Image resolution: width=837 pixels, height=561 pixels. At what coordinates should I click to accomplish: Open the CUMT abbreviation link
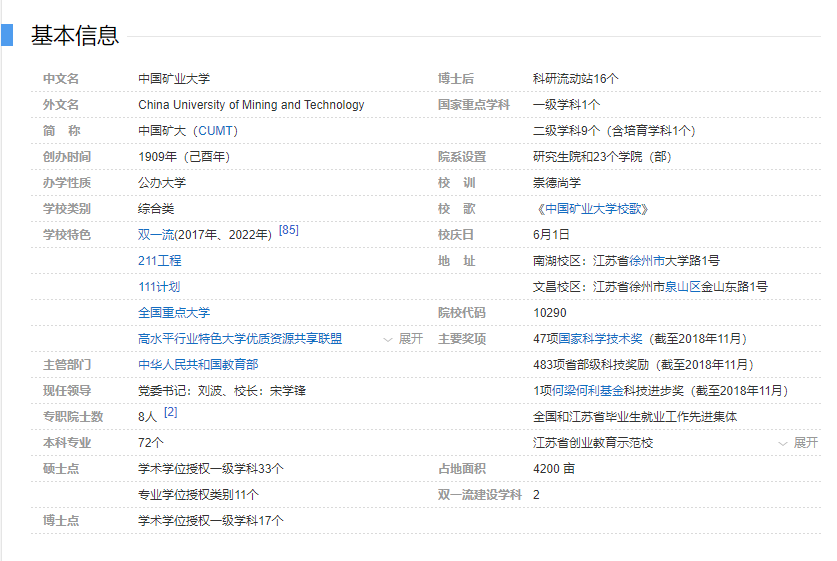(216, 131)
